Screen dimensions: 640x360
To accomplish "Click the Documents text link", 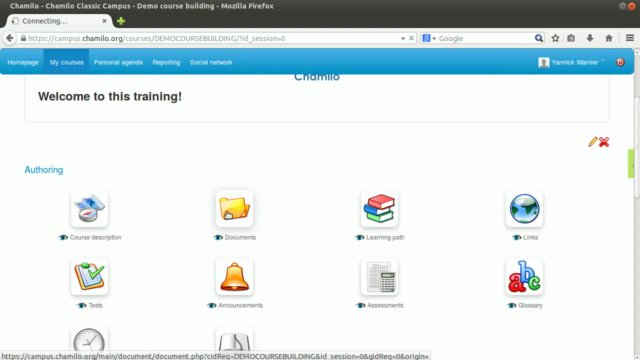I will click(x=240, y=238).
